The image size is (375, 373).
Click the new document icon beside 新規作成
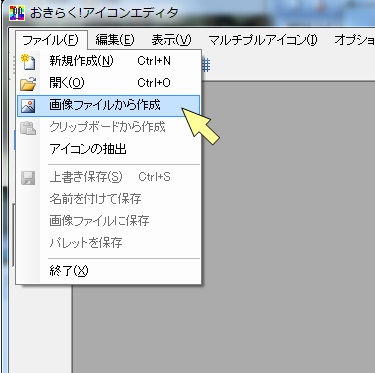pos(28,62)
